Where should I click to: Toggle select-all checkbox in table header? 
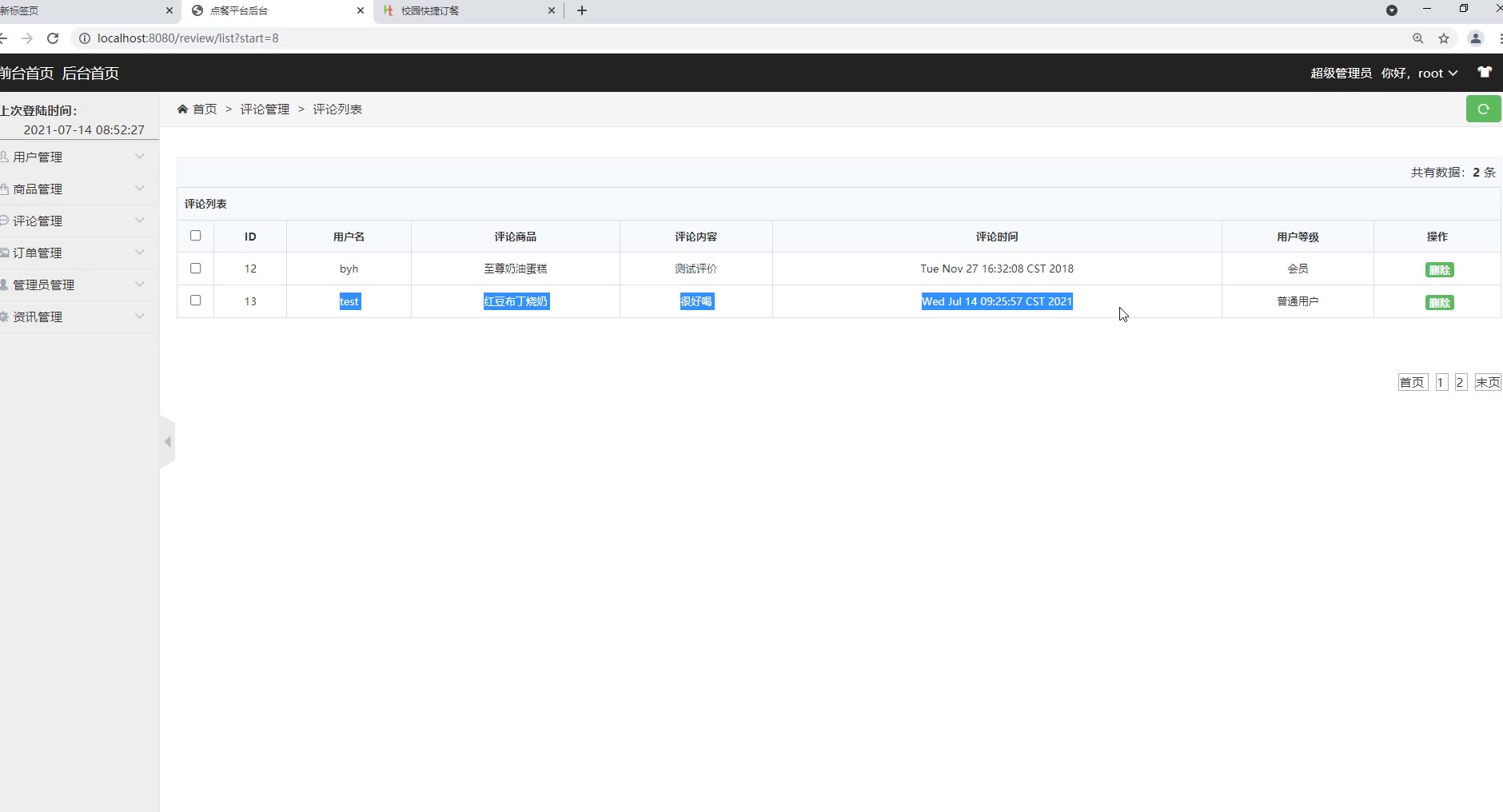195,235
